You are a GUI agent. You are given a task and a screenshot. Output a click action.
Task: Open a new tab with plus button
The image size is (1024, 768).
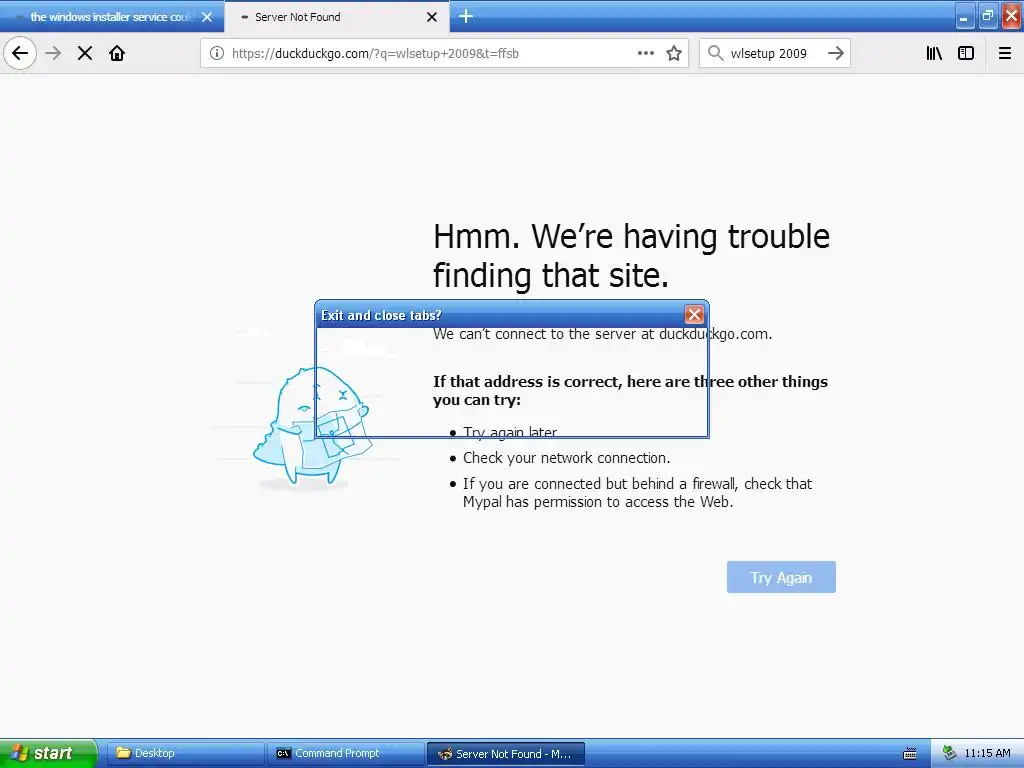[466, 16]
